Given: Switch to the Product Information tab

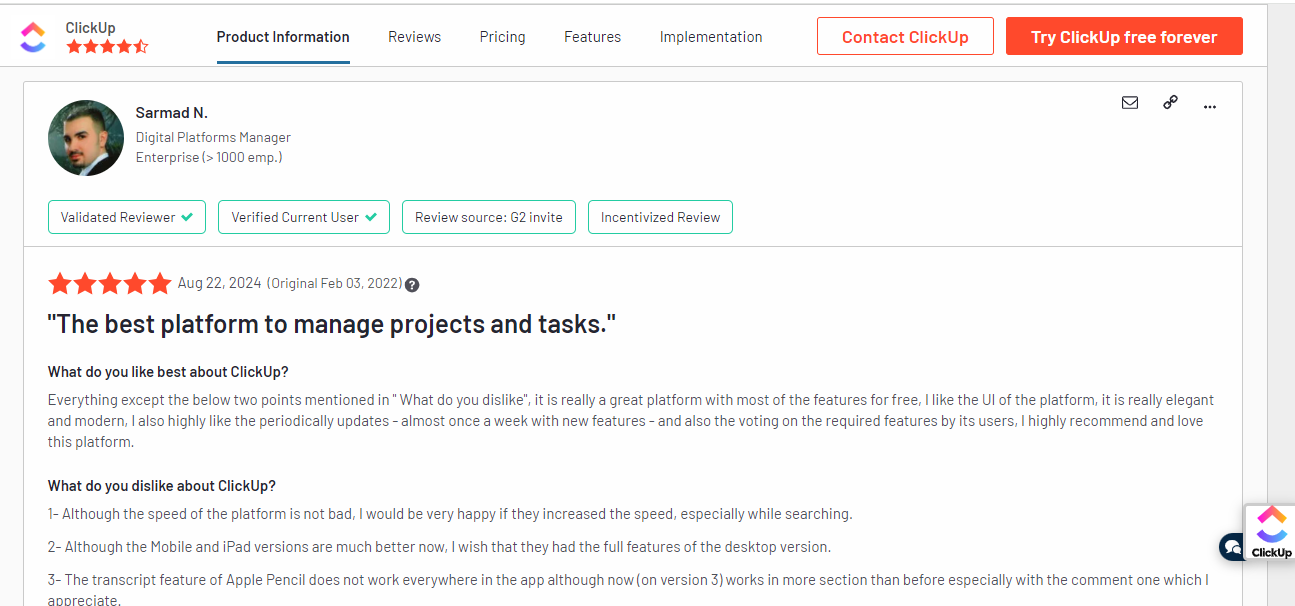Looking at the screenshot, I should 283,37.
